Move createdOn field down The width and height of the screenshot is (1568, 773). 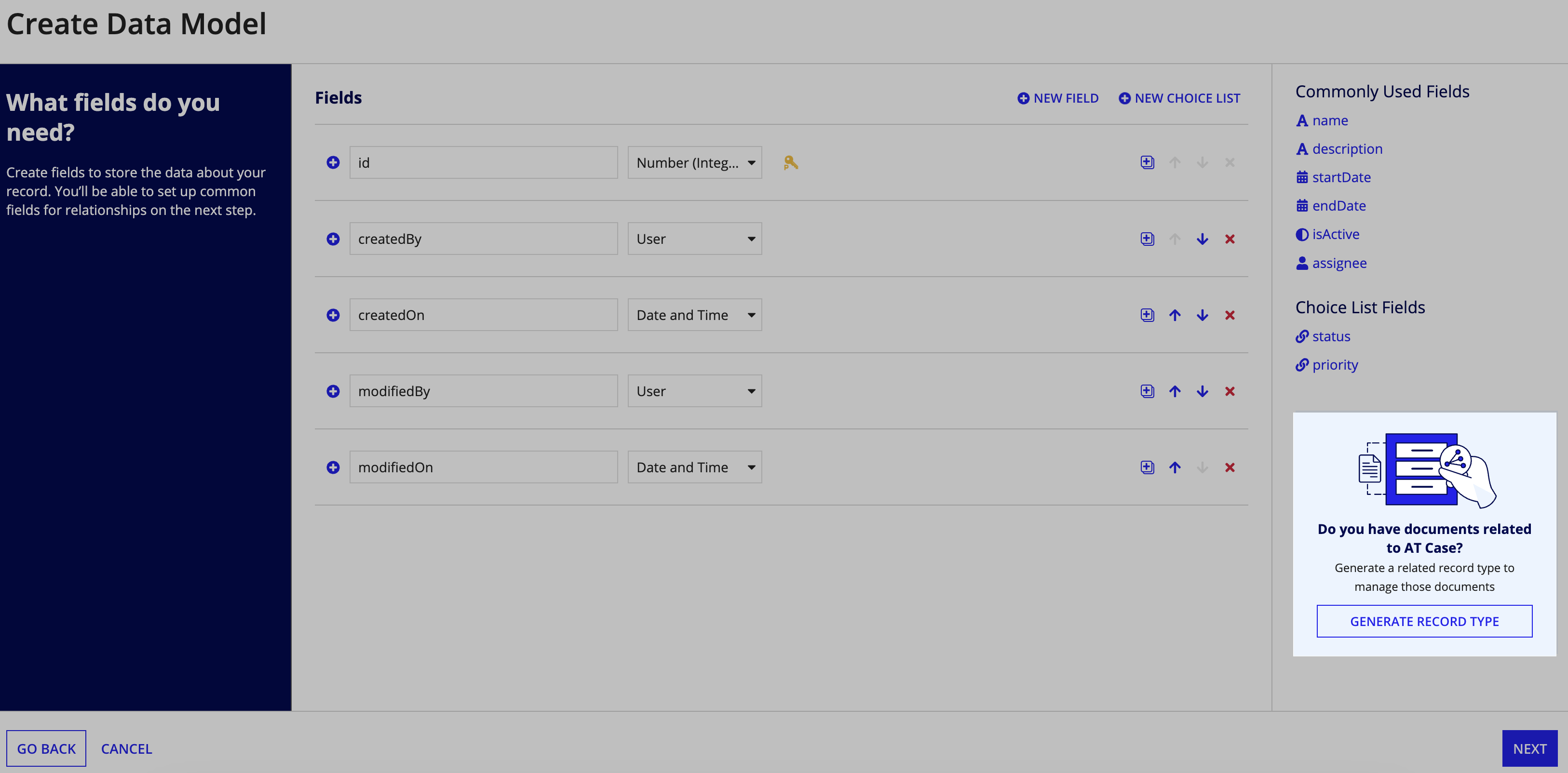tap(1202, 315)
